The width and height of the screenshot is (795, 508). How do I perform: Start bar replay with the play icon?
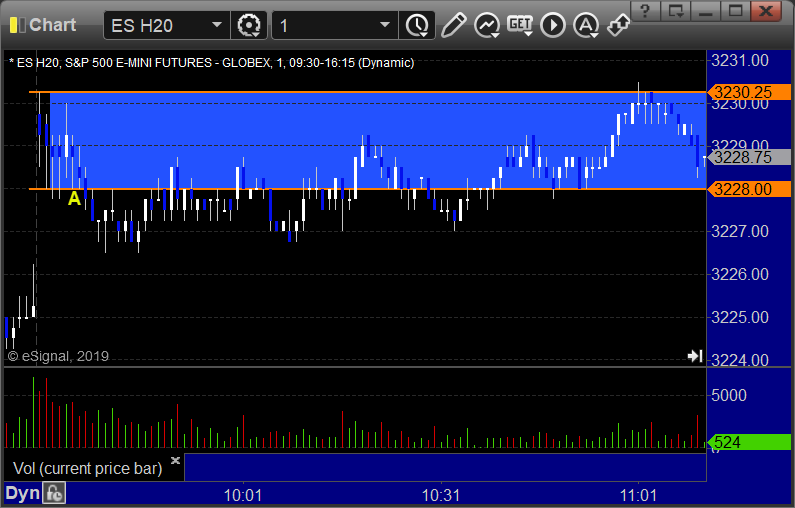[x=553, y=25]
